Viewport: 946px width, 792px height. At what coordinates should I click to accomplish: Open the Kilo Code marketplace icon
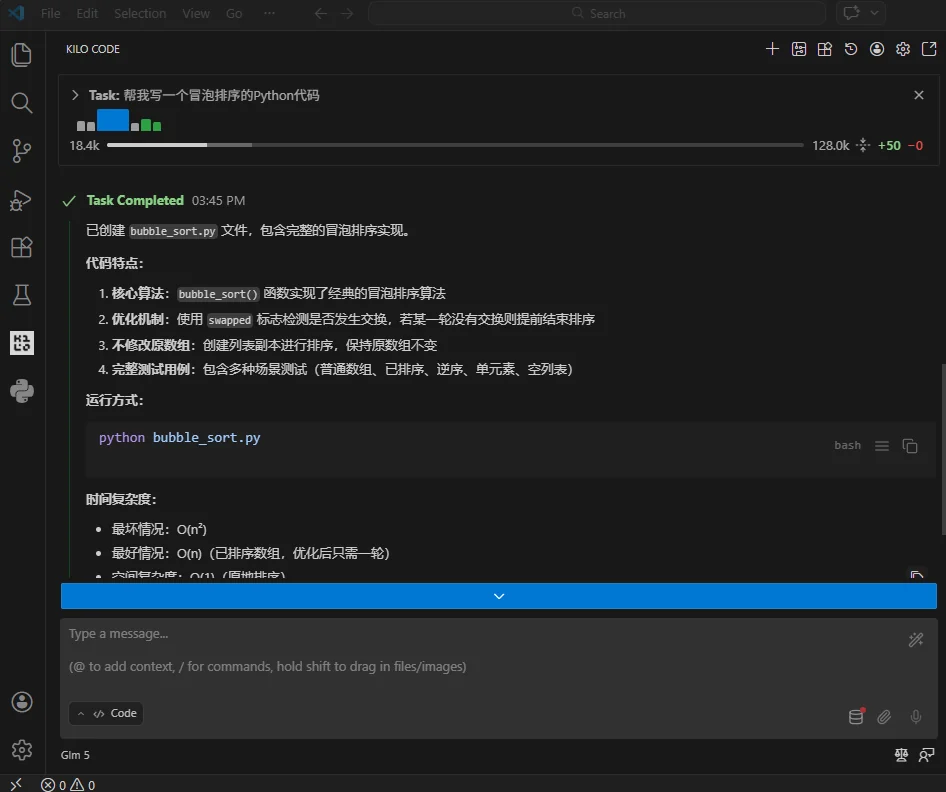pos(825,49)
